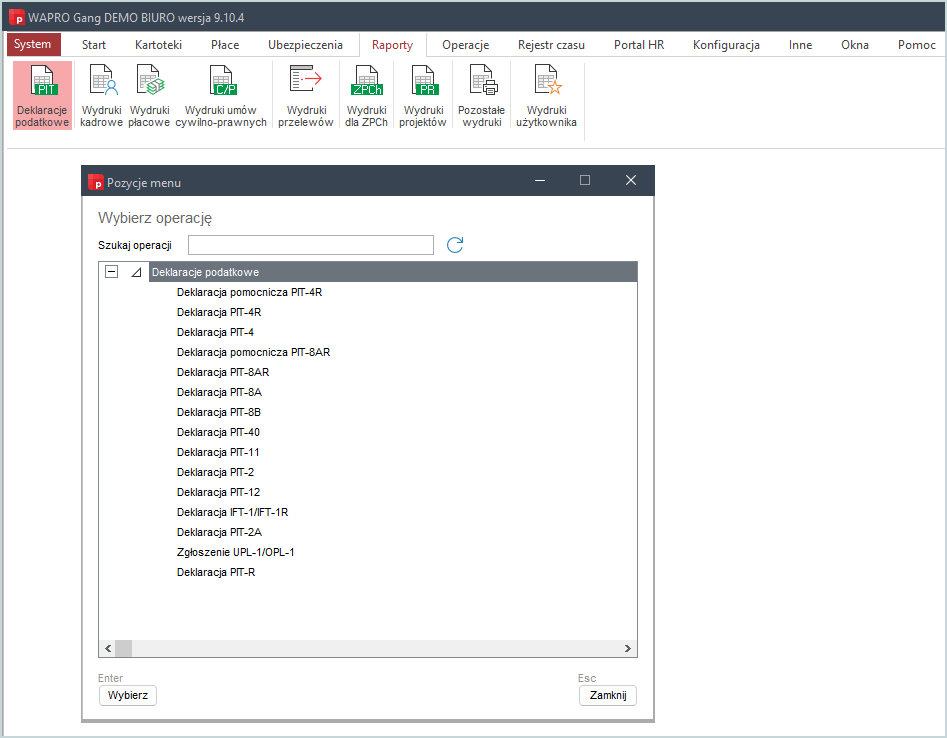Click the horizontal scrollbar right arrow

point(628,648)
